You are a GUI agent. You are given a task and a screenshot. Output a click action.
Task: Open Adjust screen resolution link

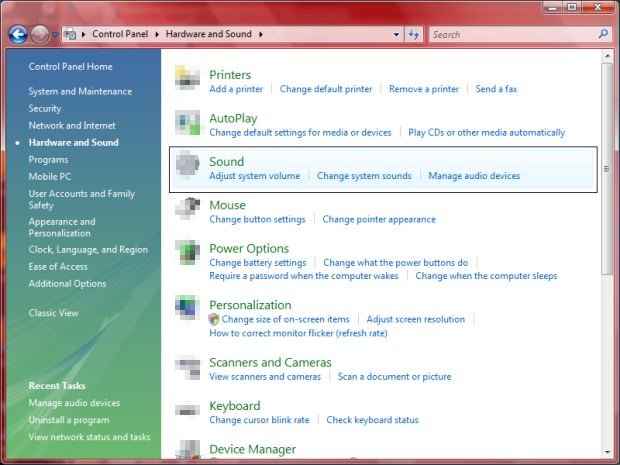coord(415,319)
